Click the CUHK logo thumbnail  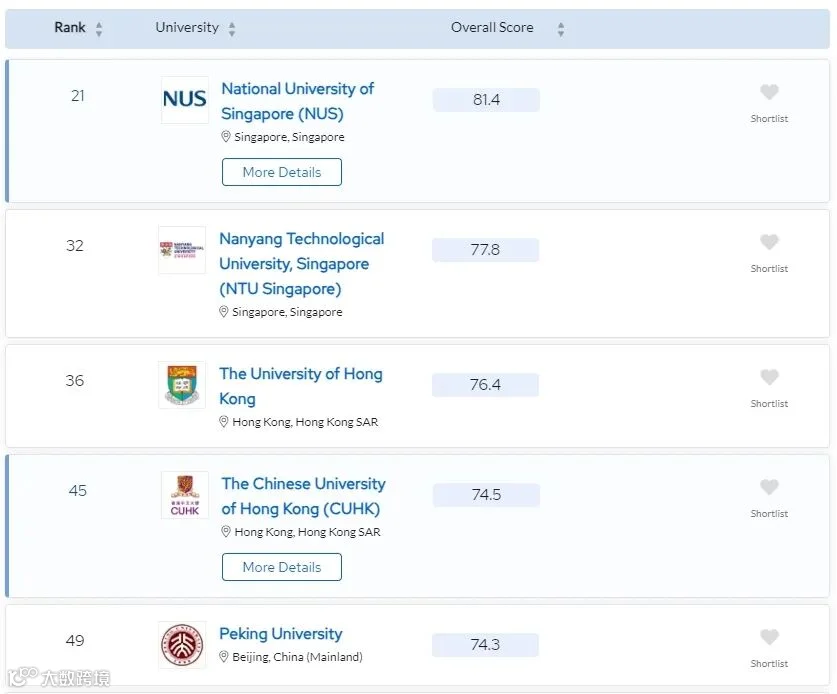(185, 495)
